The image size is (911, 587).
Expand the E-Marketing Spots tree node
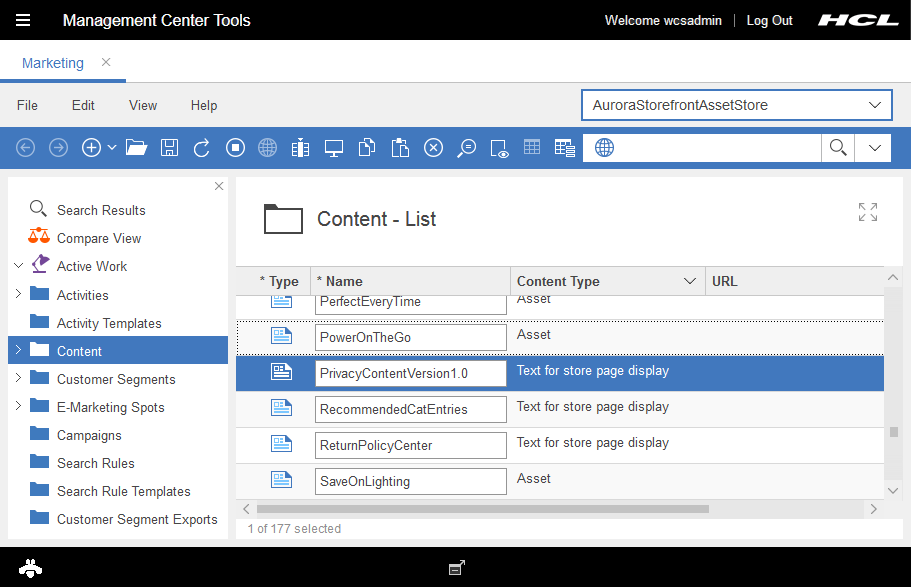point(18,407)
